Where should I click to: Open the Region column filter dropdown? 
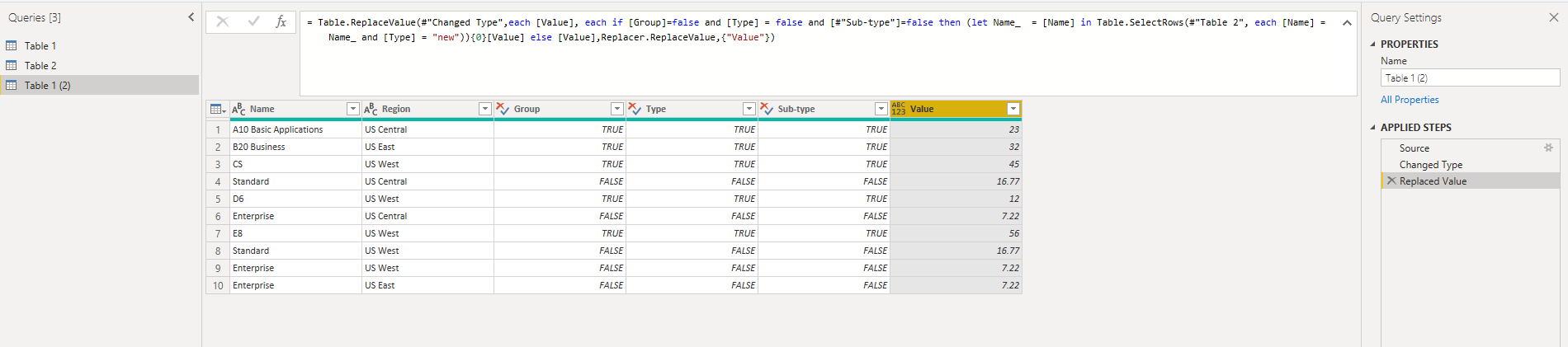pyautogui.click(x=484, y=109)
